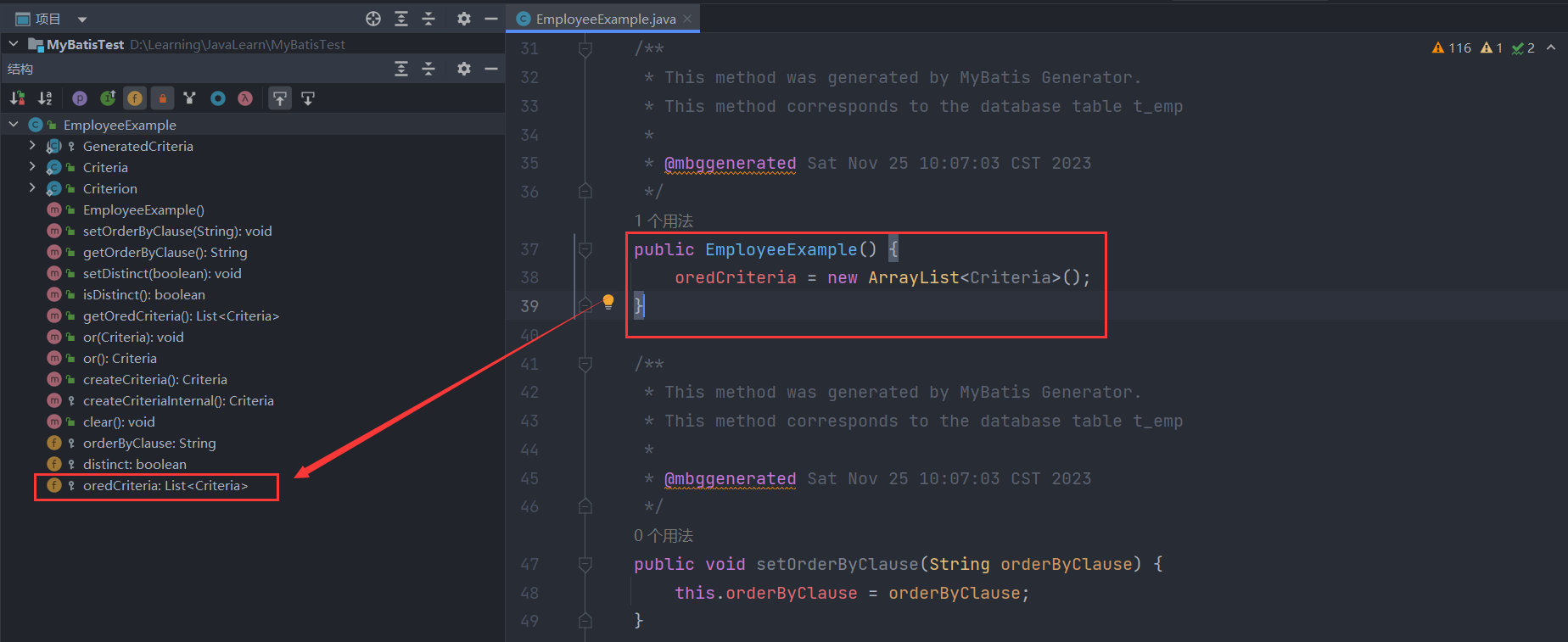Click the '0 个用法' usages hint
Screen dimensions: 1568x642
pyautogui.click(x=664, y=535)
